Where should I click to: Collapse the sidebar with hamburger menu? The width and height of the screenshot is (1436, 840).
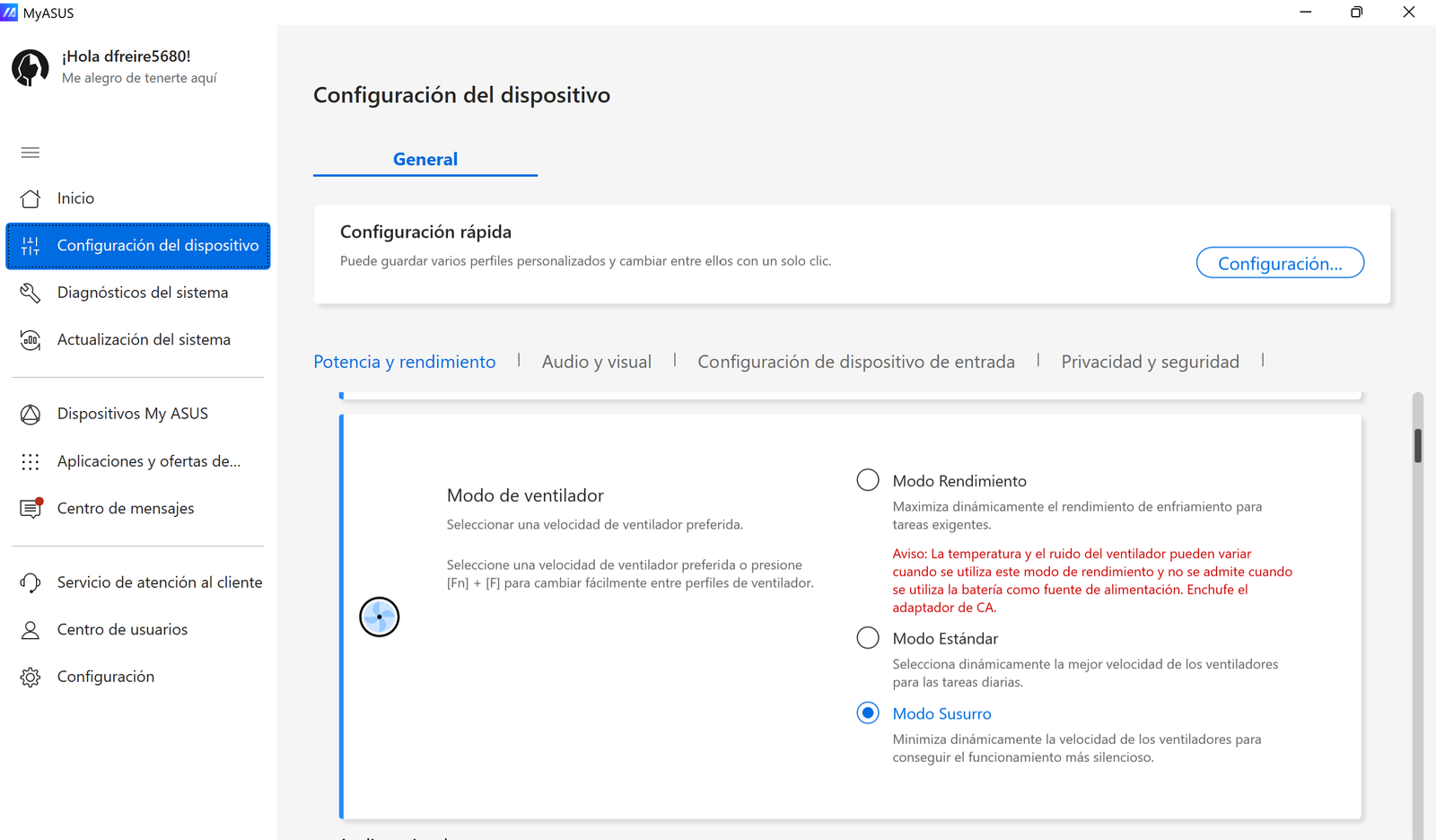coord(31,153)
